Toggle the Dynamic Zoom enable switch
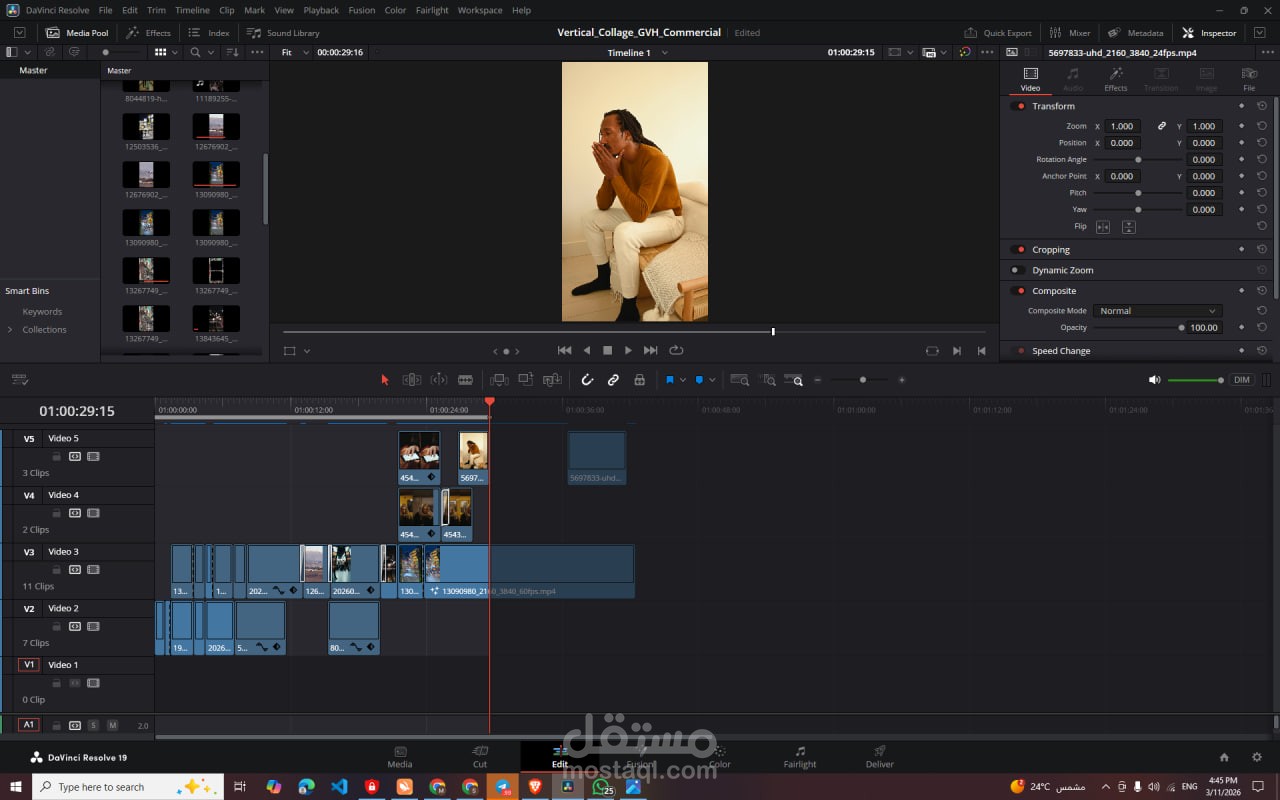1280x800 pixels. coord(1017,270)
